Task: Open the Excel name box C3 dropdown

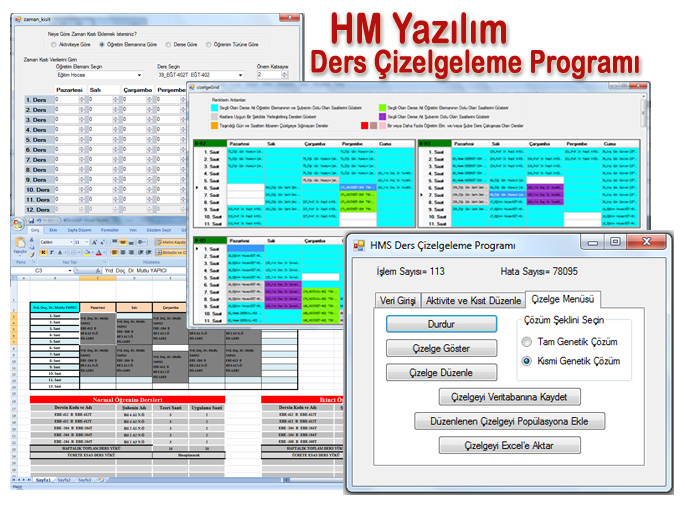Action: [70, 270]
